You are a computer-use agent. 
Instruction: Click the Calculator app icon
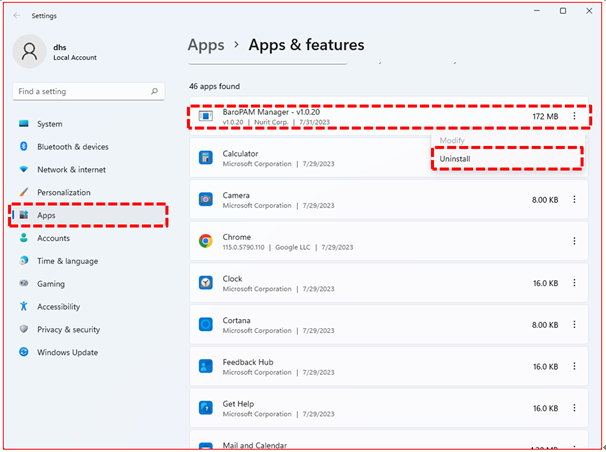coord(206,158)
